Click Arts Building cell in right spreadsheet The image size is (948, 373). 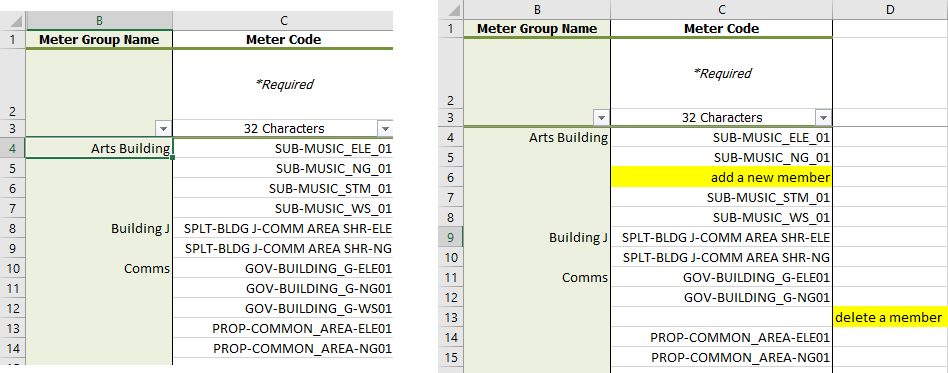click(537, 137)
